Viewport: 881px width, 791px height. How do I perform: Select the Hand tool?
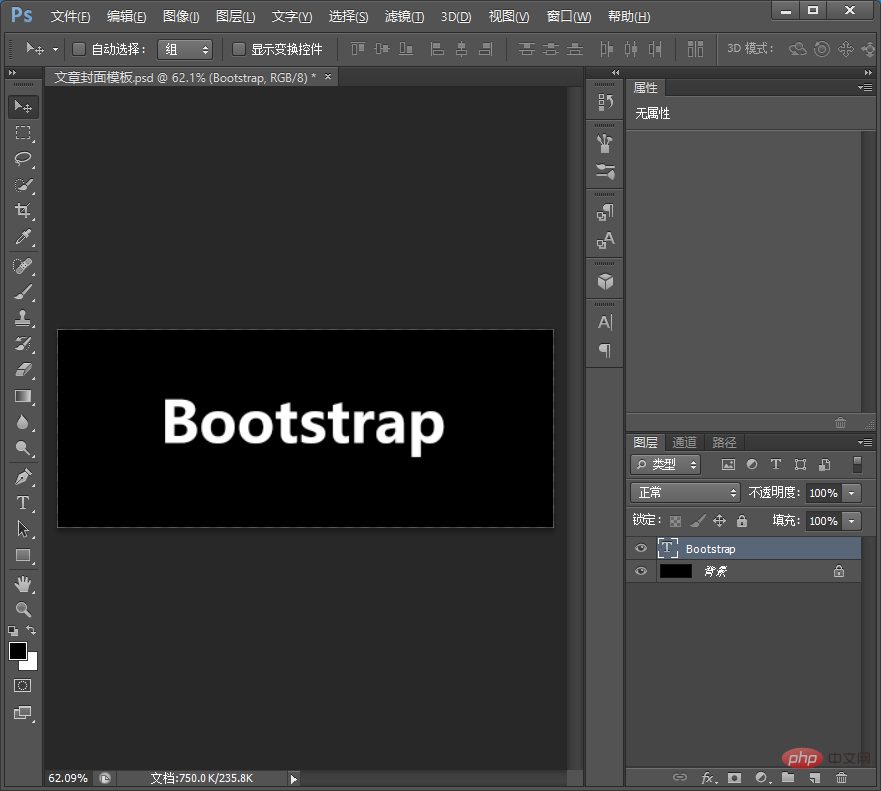tap(23, 584)
